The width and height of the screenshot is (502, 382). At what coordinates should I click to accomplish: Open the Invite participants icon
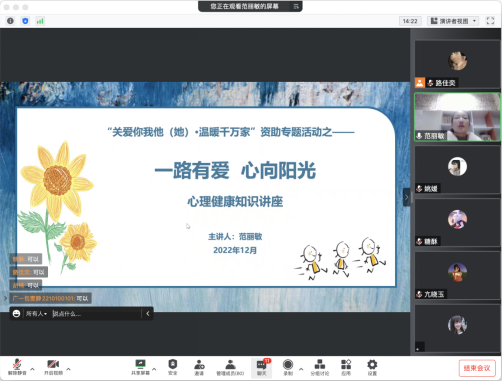199,367
